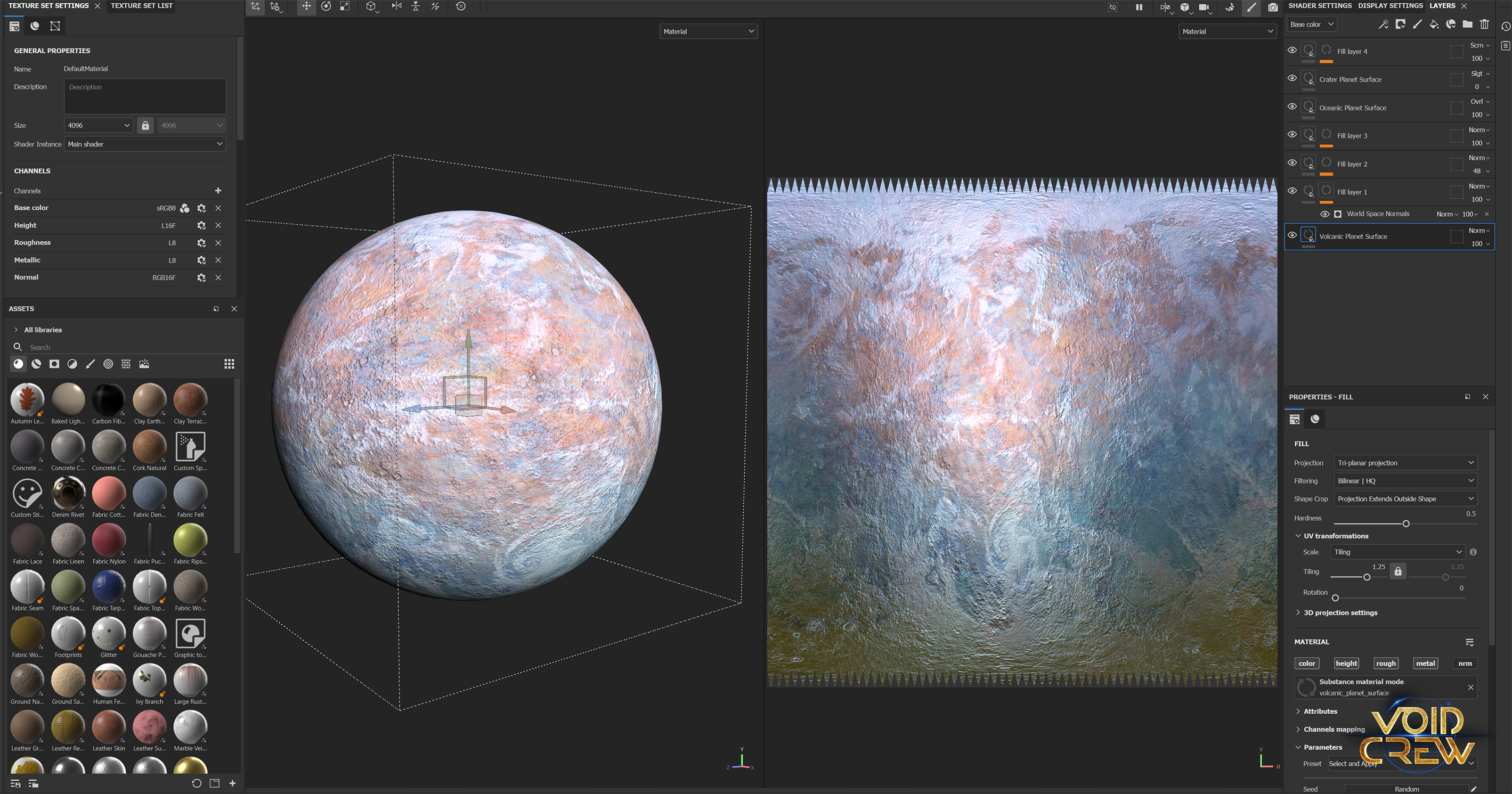Disable the height channel toggle in Material

pos(1346,664)
